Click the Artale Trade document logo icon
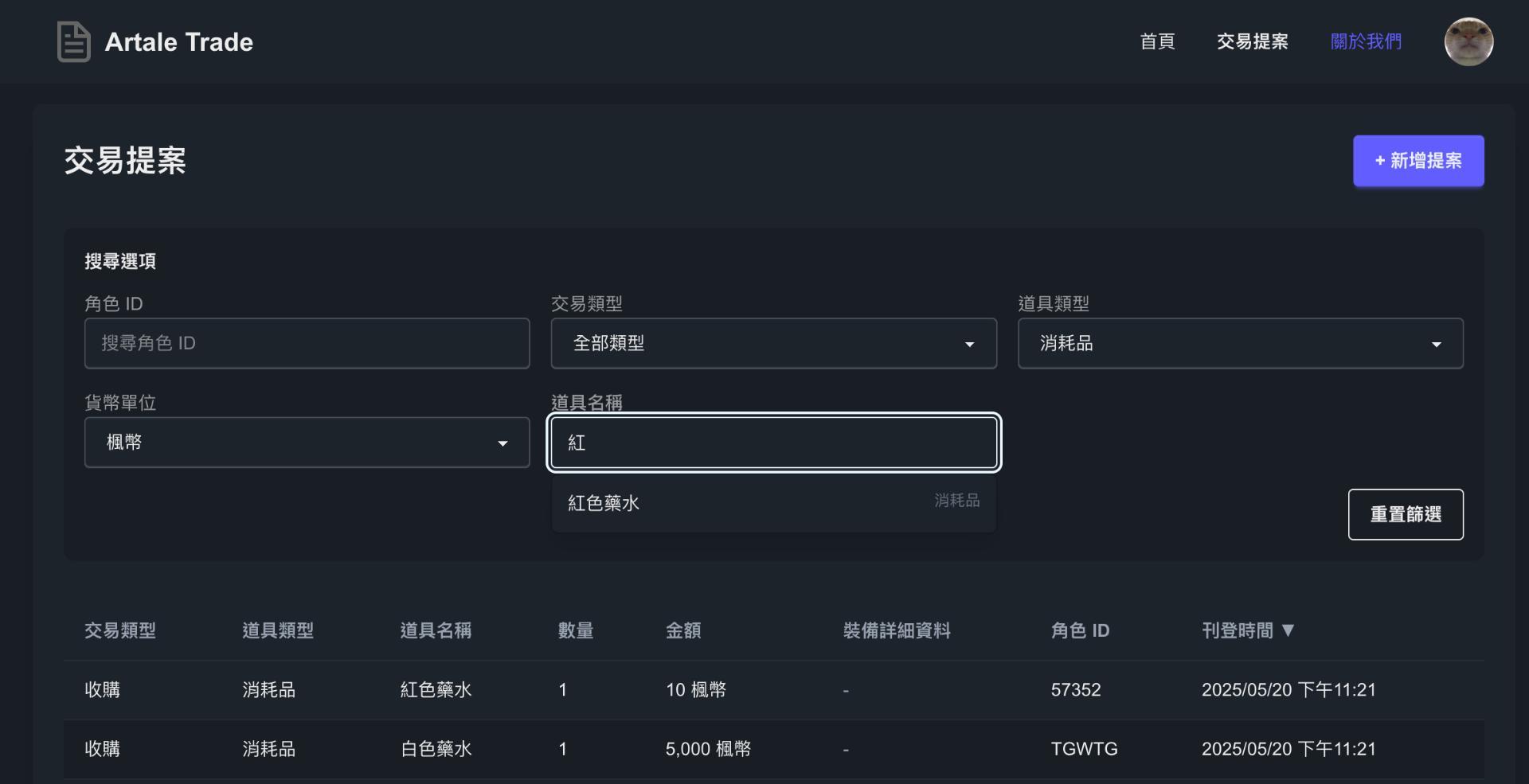Image resolution: width=1529 pixels, height=784 pixels. [73, 41]
